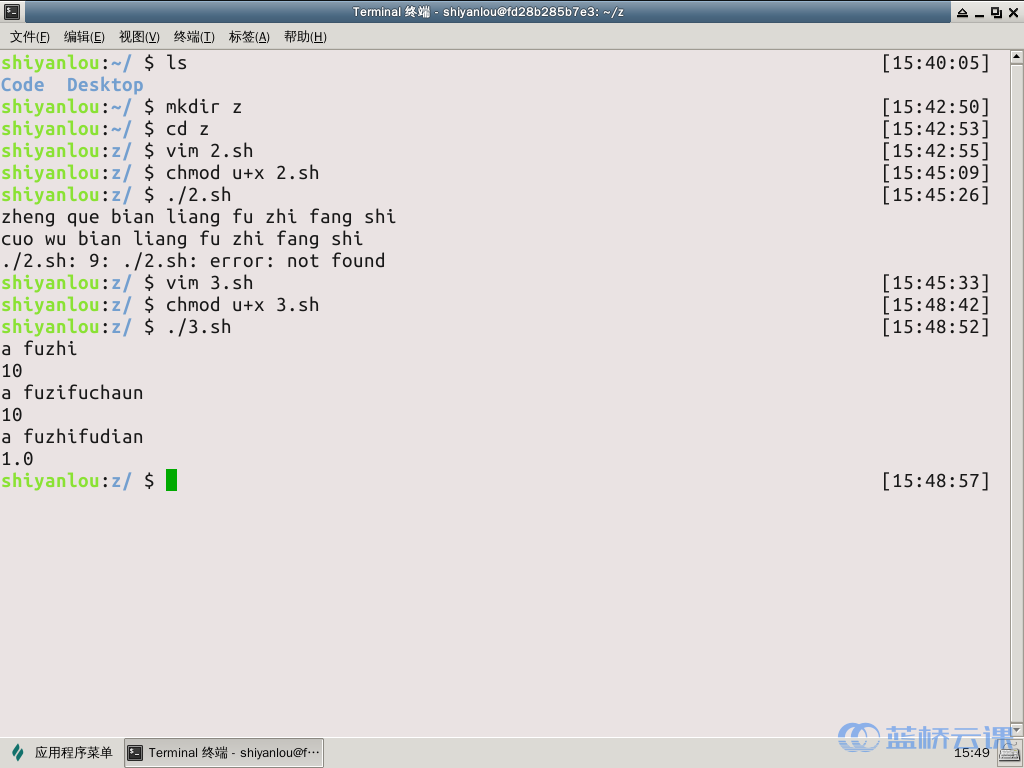Click the terminal icon in title bar

[x=11, y=12]
